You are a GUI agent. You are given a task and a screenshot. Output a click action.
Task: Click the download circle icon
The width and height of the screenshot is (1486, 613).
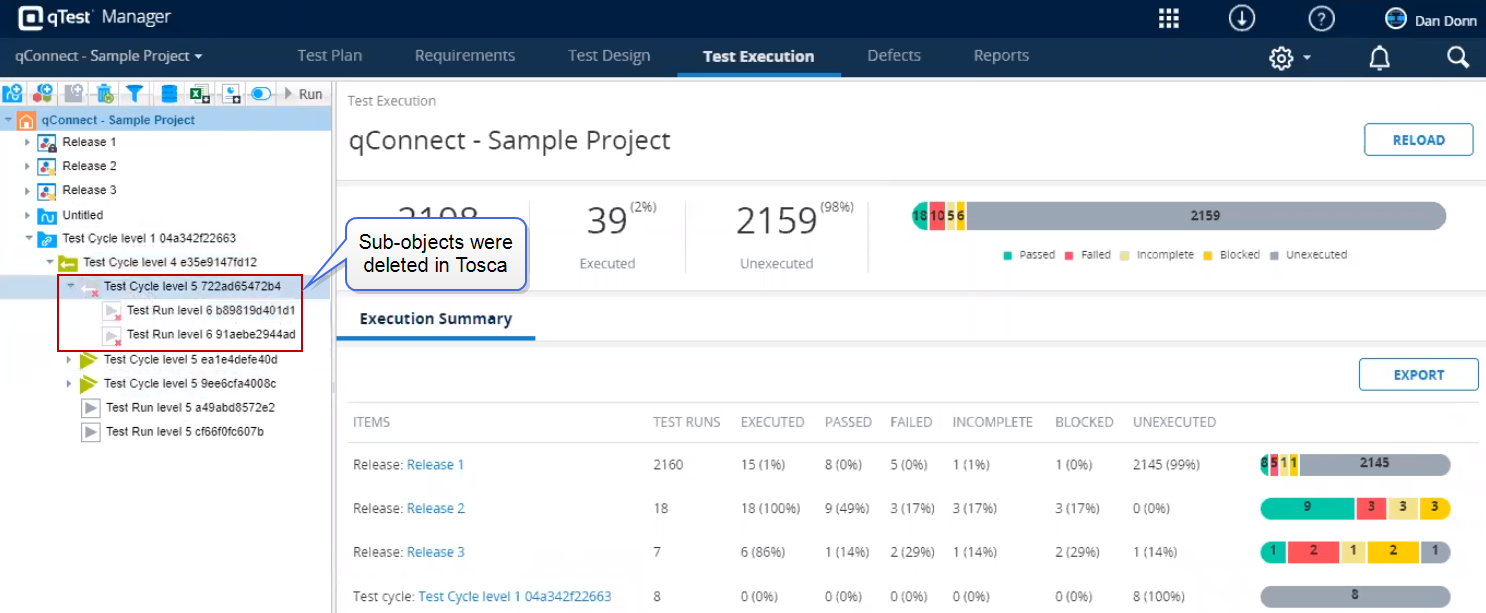pyautogui.click(x=1242, y=19)
